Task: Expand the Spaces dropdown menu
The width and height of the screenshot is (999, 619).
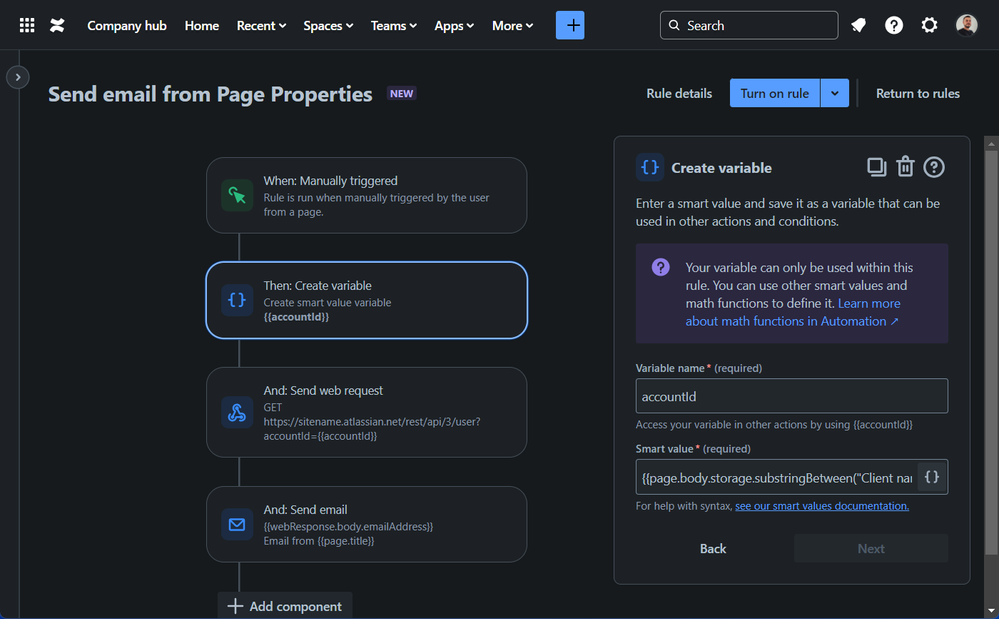Action: click(x=328, y=25)
